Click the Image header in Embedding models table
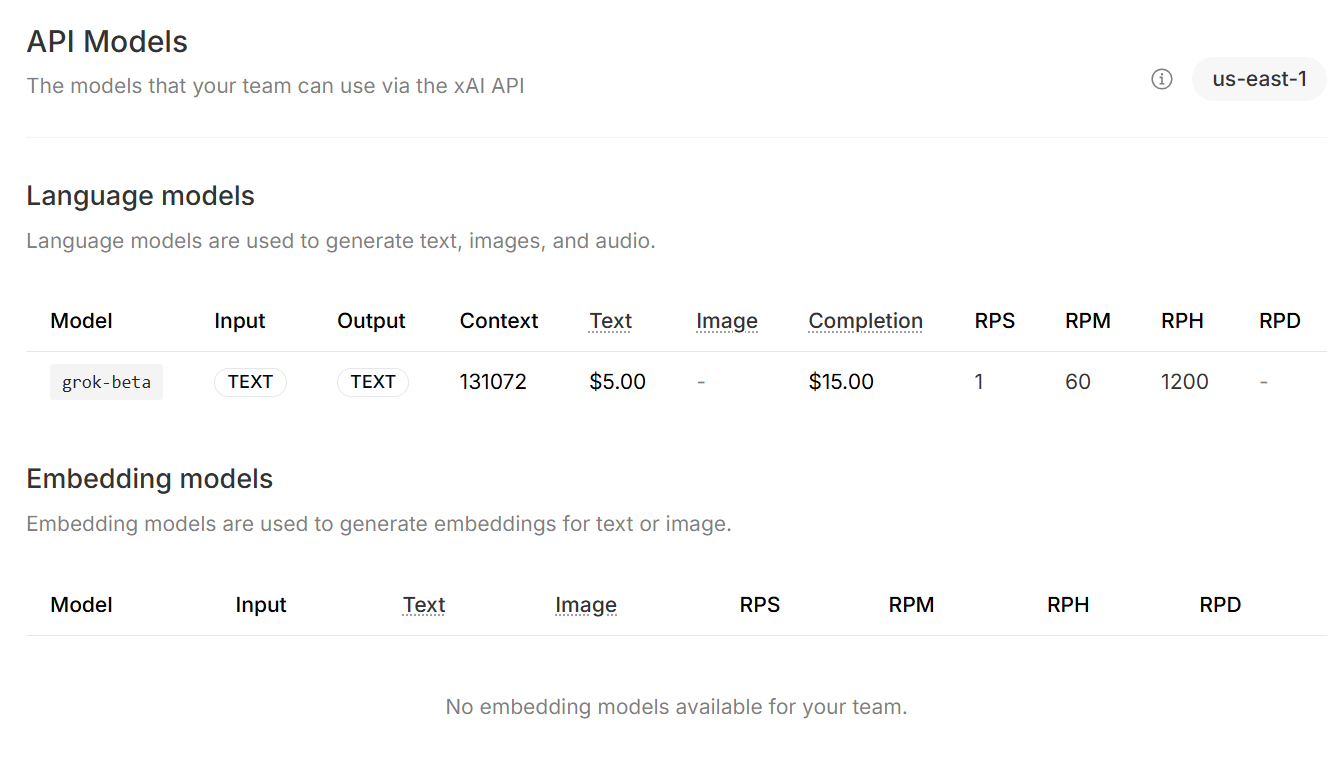 [x=586, y=605]
